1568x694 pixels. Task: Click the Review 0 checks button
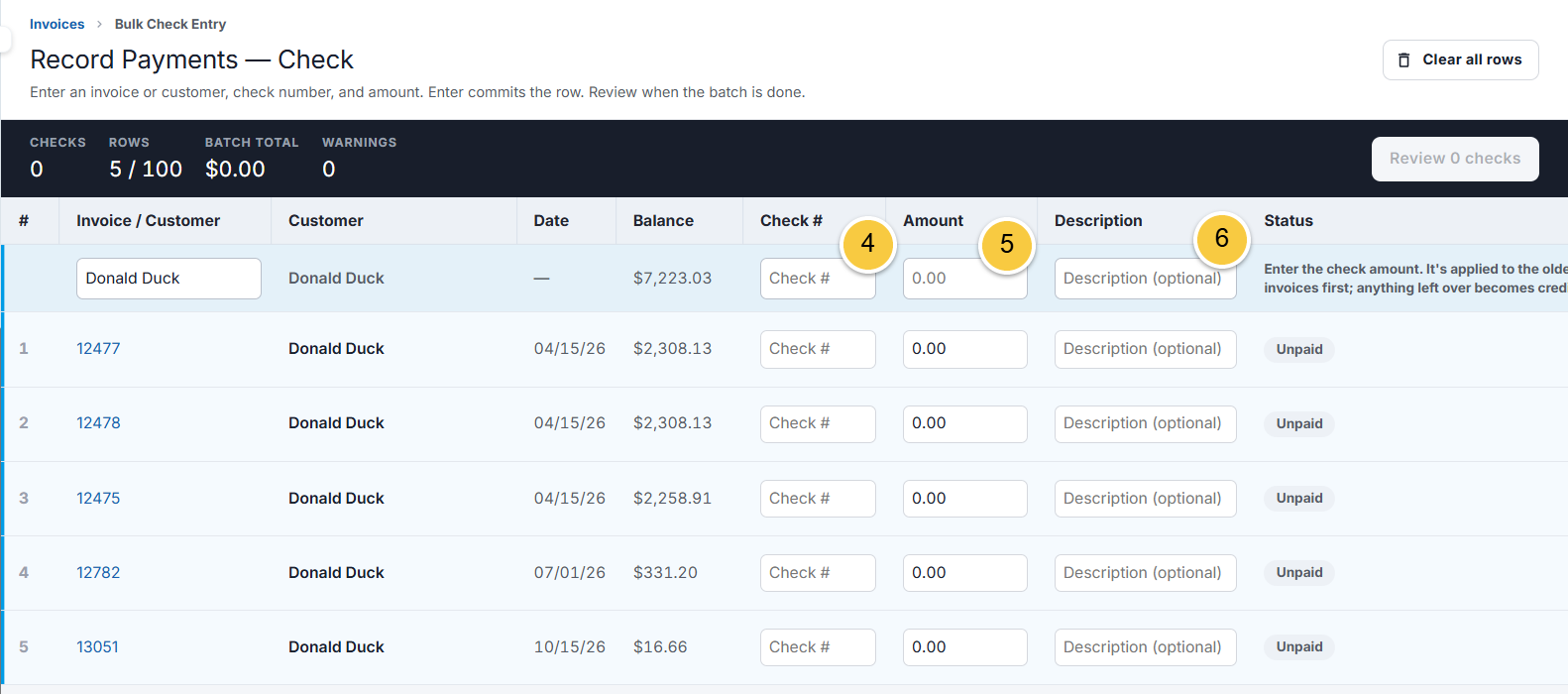tap(1455, 159)
